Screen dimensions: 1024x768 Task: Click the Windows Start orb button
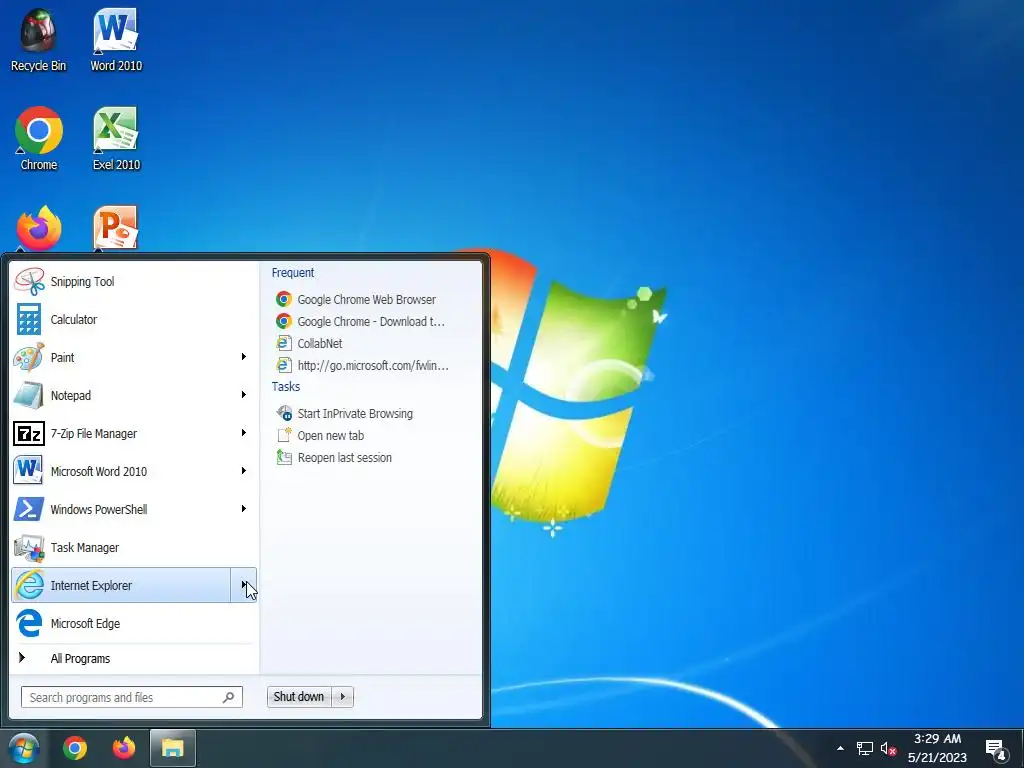pyautogui.click(x=24, y=748)
